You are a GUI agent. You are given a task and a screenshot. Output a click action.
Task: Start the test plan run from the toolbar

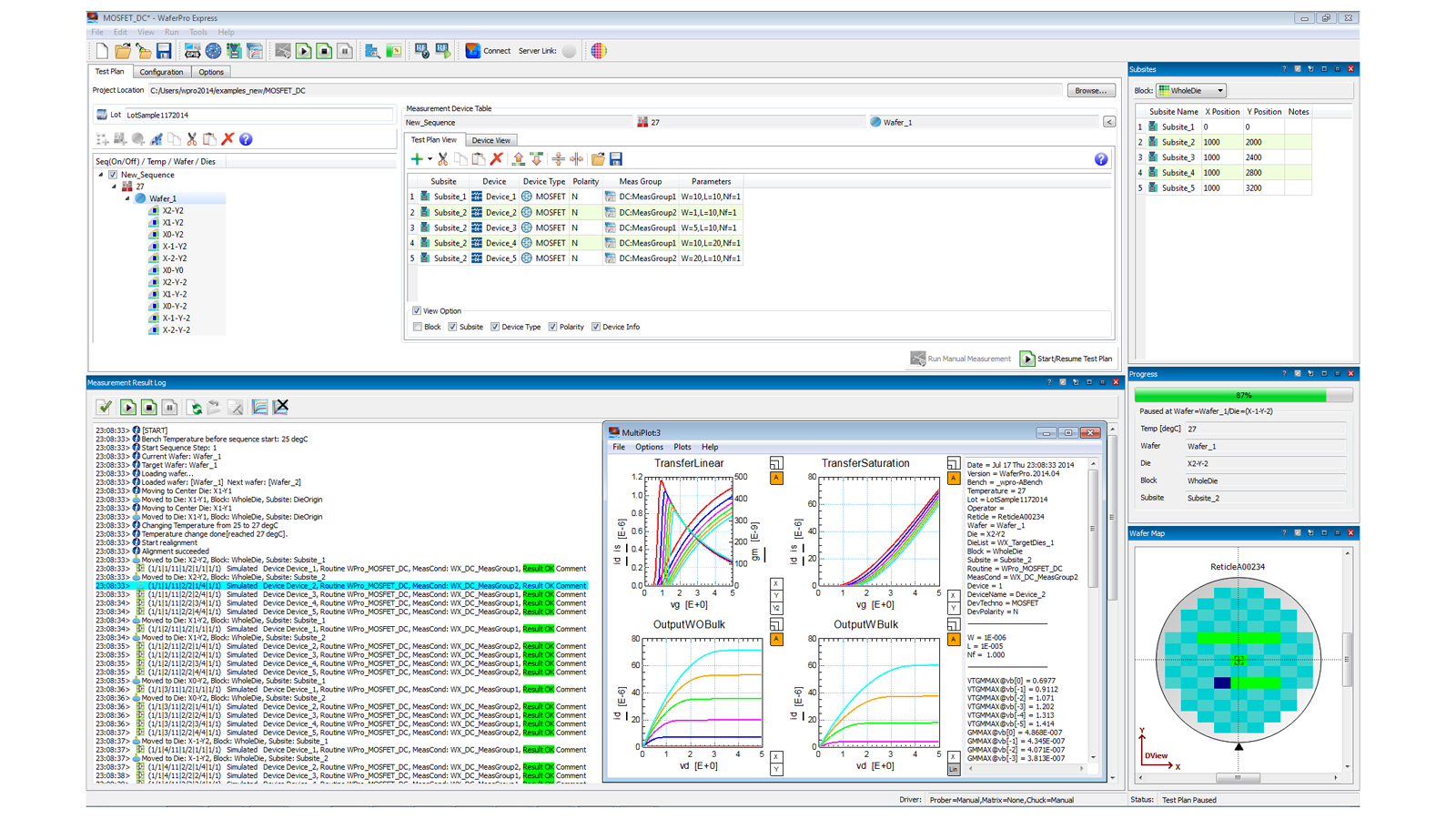click(304, 51)
